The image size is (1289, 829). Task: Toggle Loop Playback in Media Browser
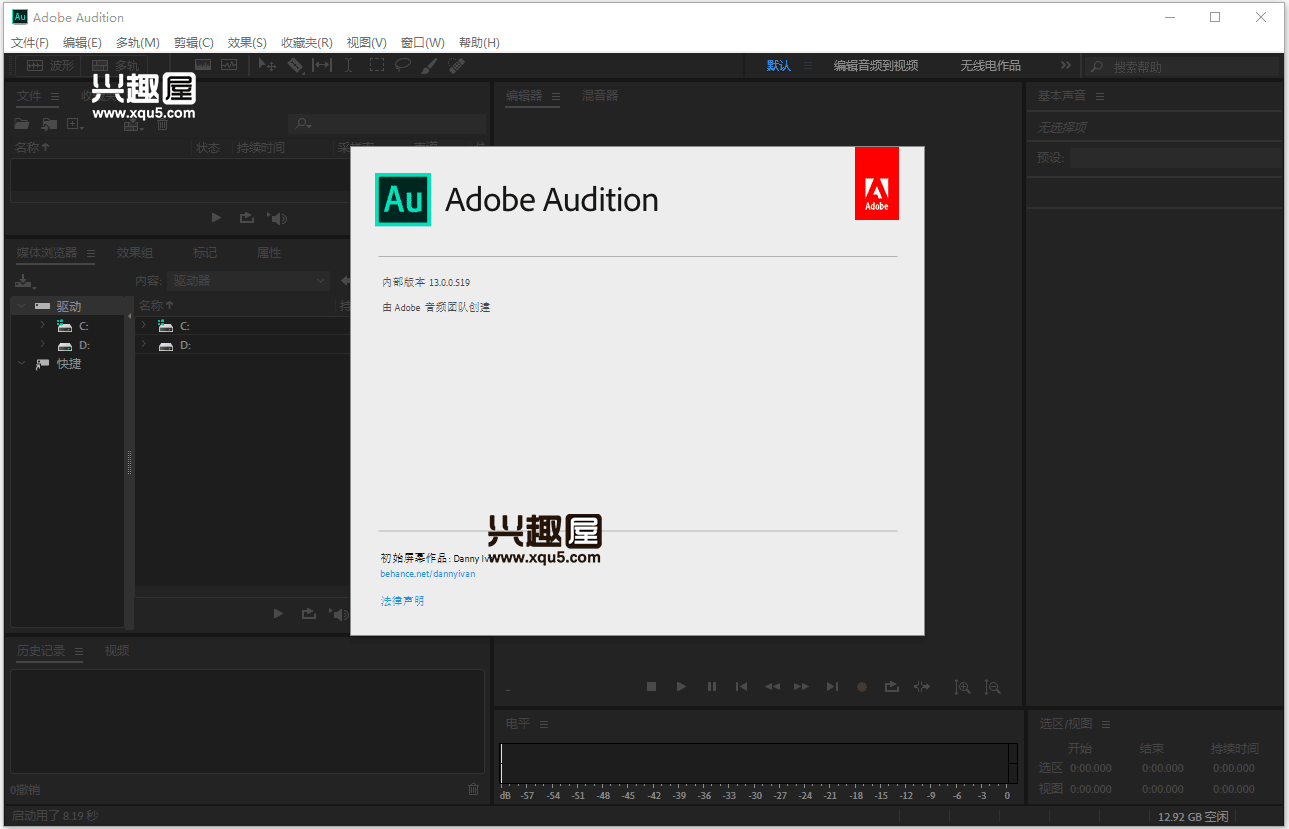click(x=309, y=613)
